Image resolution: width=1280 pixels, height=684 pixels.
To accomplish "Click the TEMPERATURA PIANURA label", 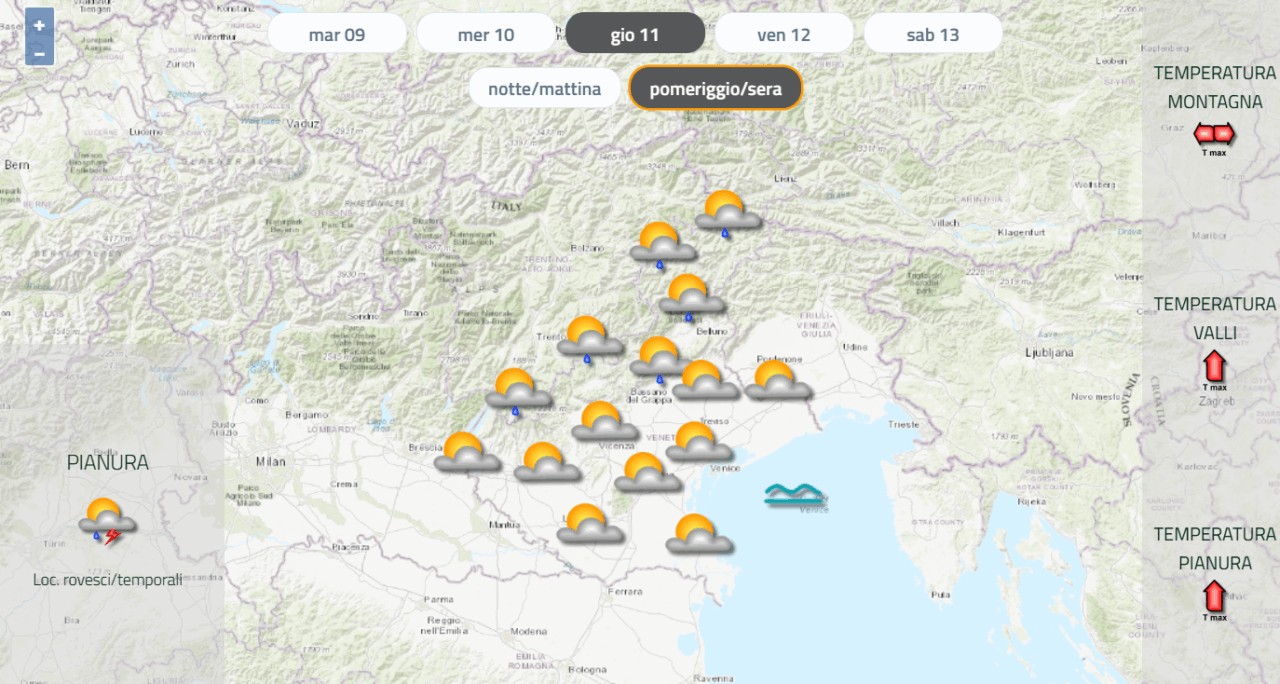I will [1215, 548].
